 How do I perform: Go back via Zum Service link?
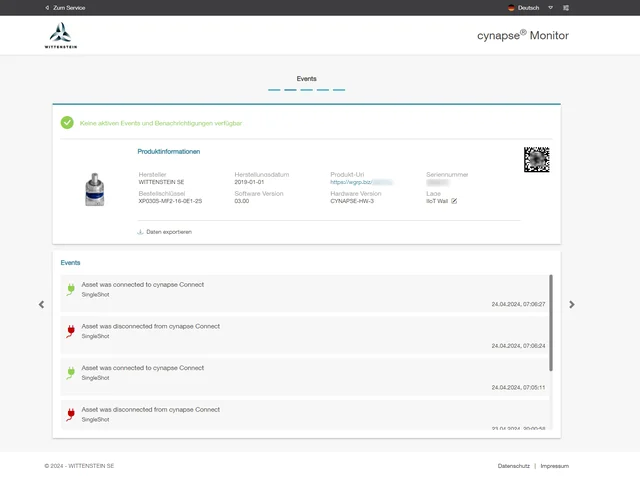tap(68, 7)
